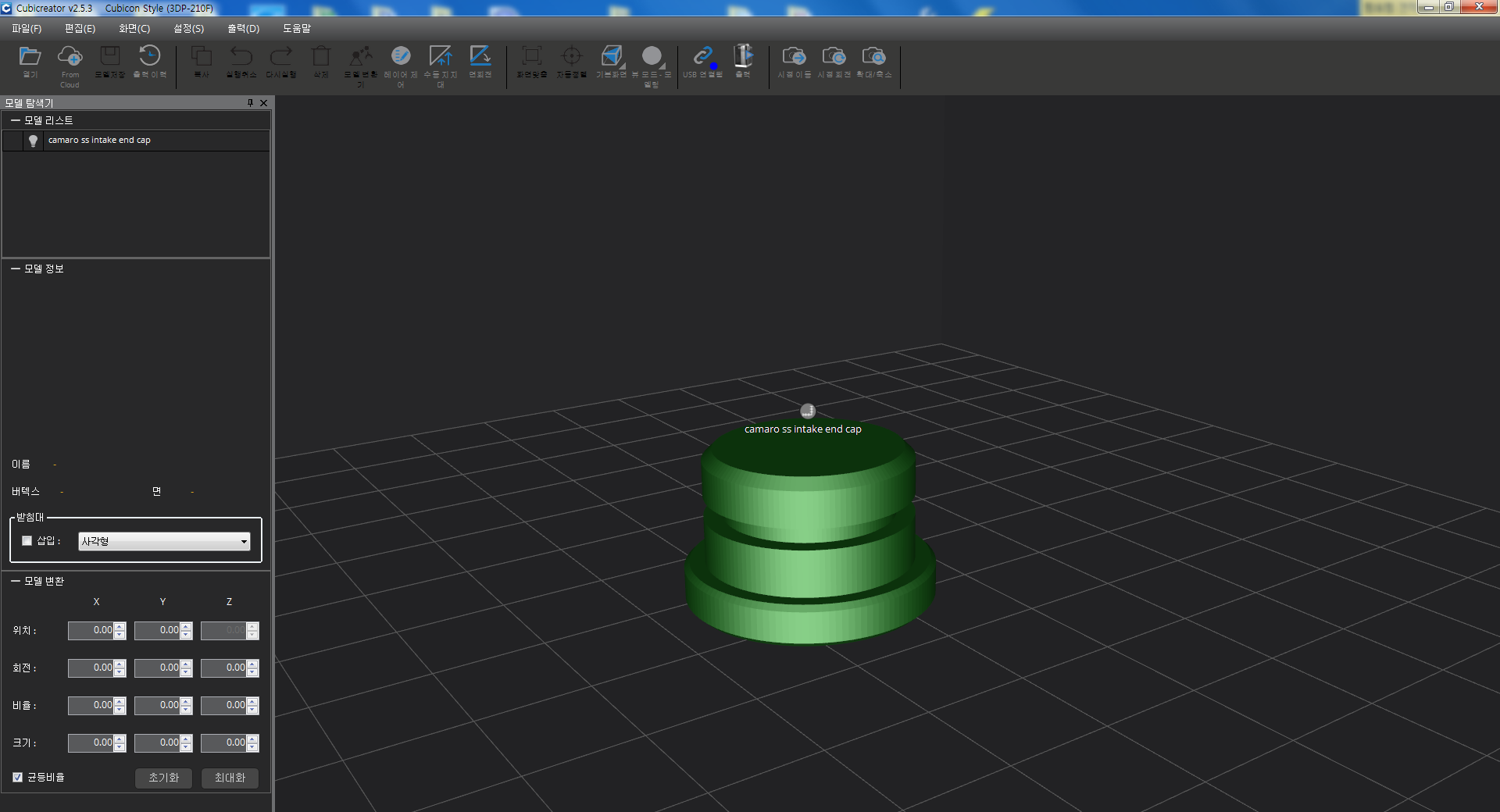Decrease 크기 X value with stepper

(x=120, y=747)
